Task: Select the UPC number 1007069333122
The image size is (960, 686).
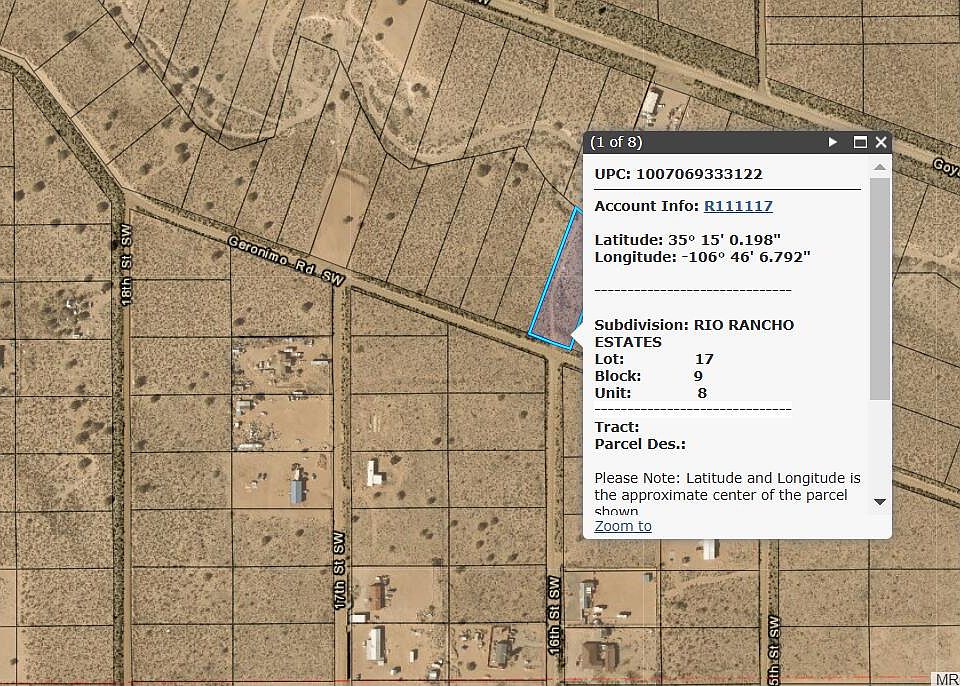Action: (699, 174)
